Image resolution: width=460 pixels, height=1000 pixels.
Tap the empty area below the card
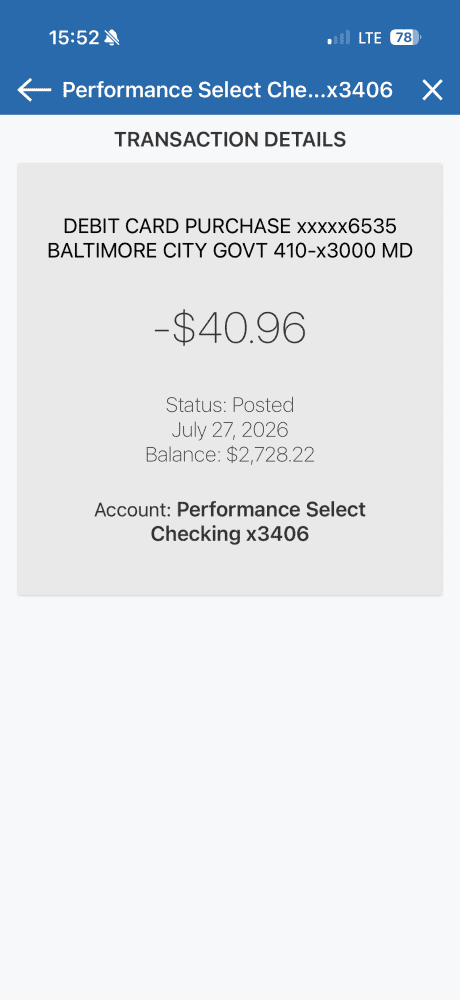pyautogui.click(x=230, y=797)
